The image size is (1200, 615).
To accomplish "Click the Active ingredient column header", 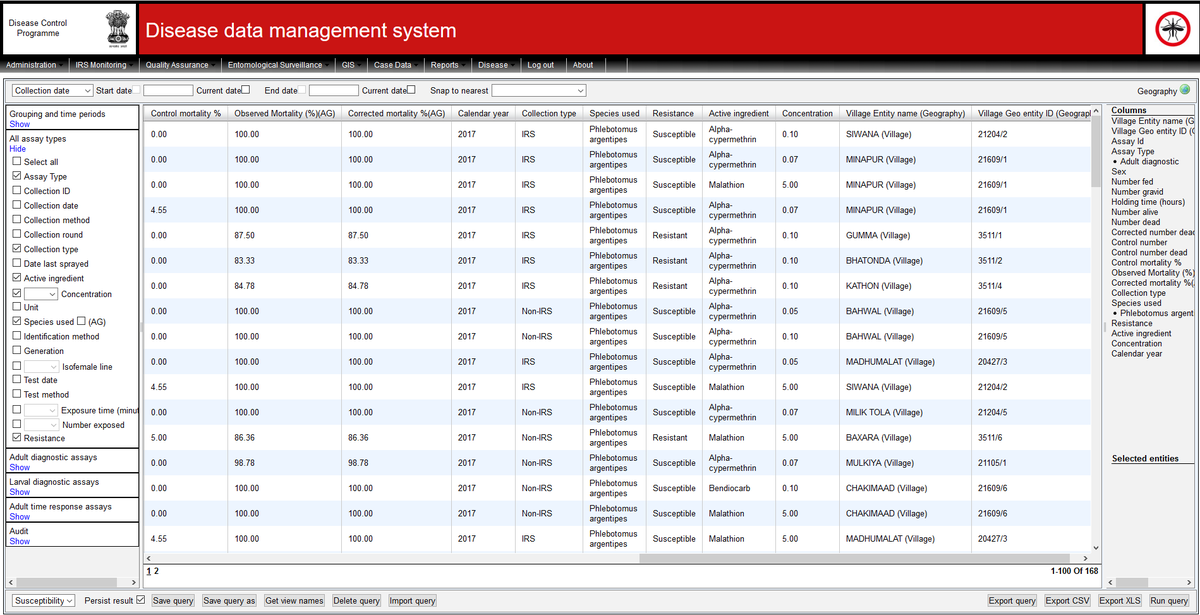I will [x=739, y=113].
